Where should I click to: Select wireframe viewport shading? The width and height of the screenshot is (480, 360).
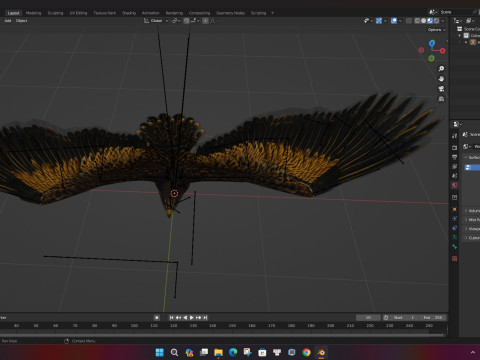pyautogui.click(x=417, y=21)
